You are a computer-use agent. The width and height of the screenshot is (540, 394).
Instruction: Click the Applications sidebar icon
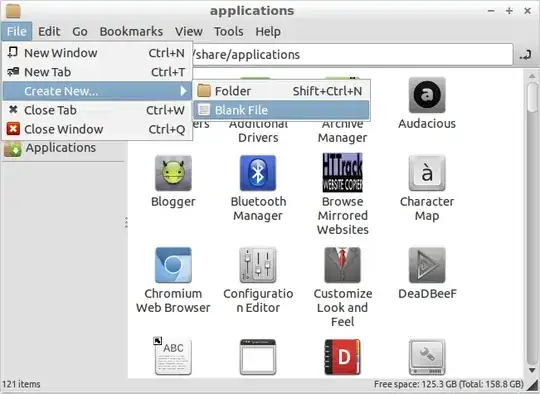click(x=13, y=149)
